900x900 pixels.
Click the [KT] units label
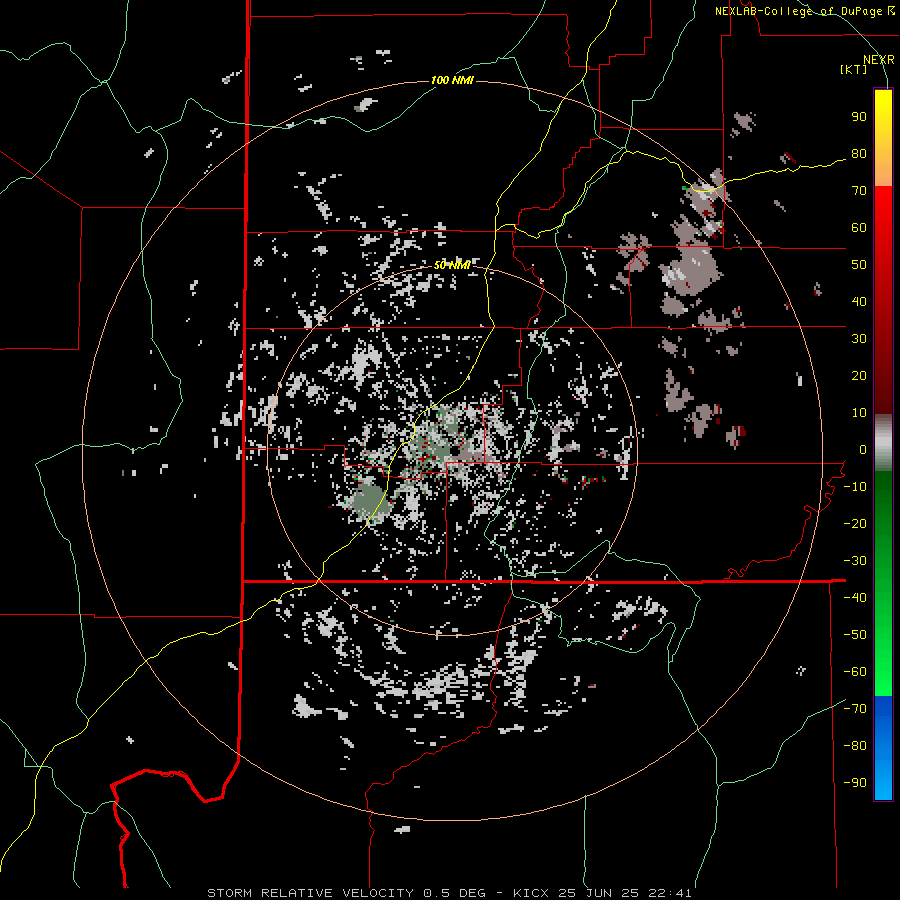pyautogui.click(x=853, y=69)
